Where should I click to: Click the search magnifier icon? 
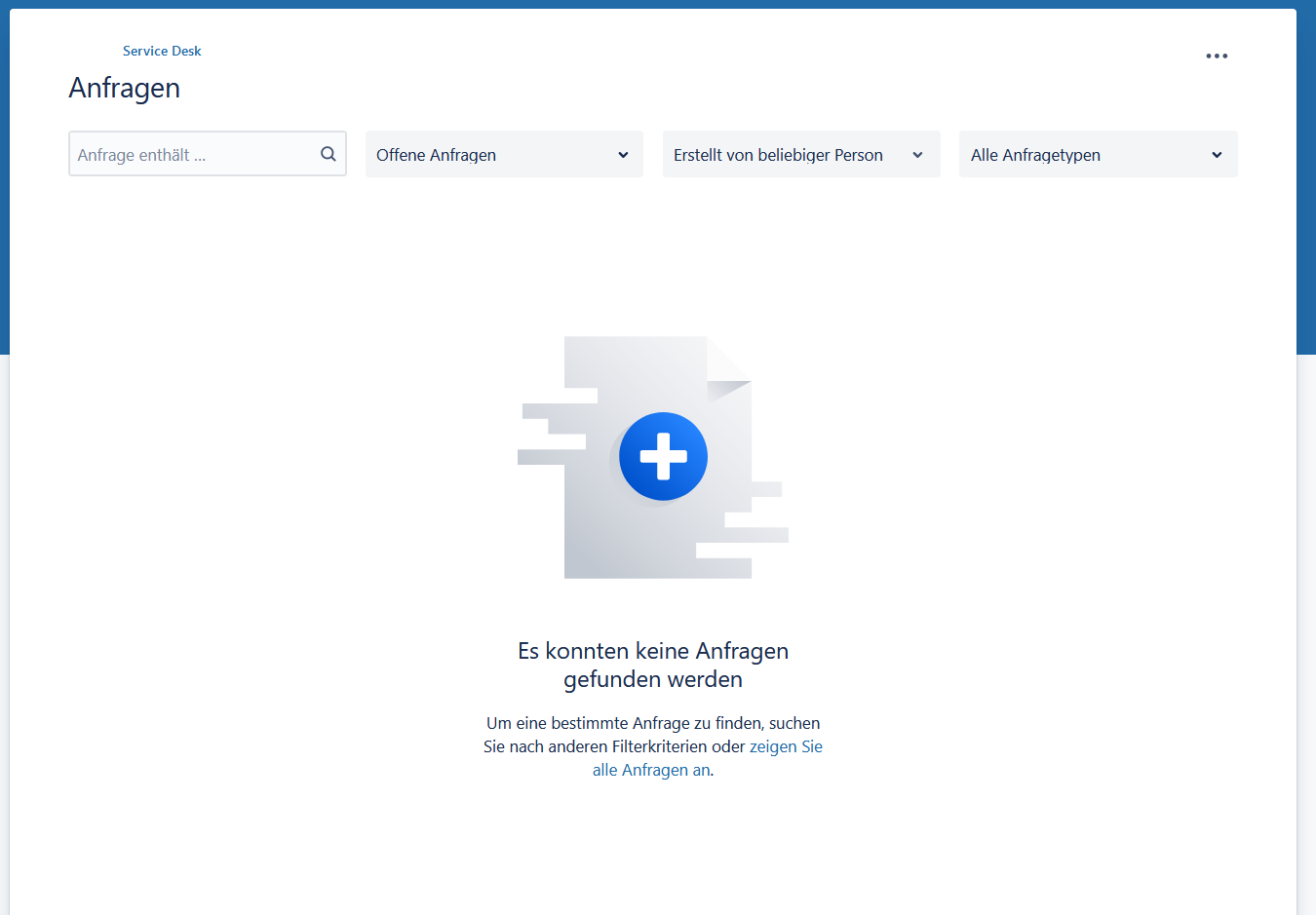[329, 154]
